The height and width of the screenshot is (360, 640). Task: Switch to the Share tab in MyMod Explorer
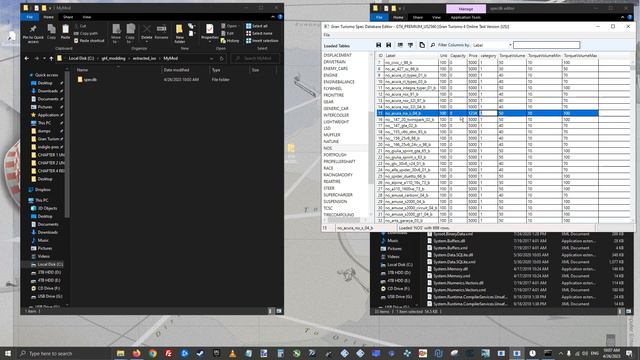68,17
